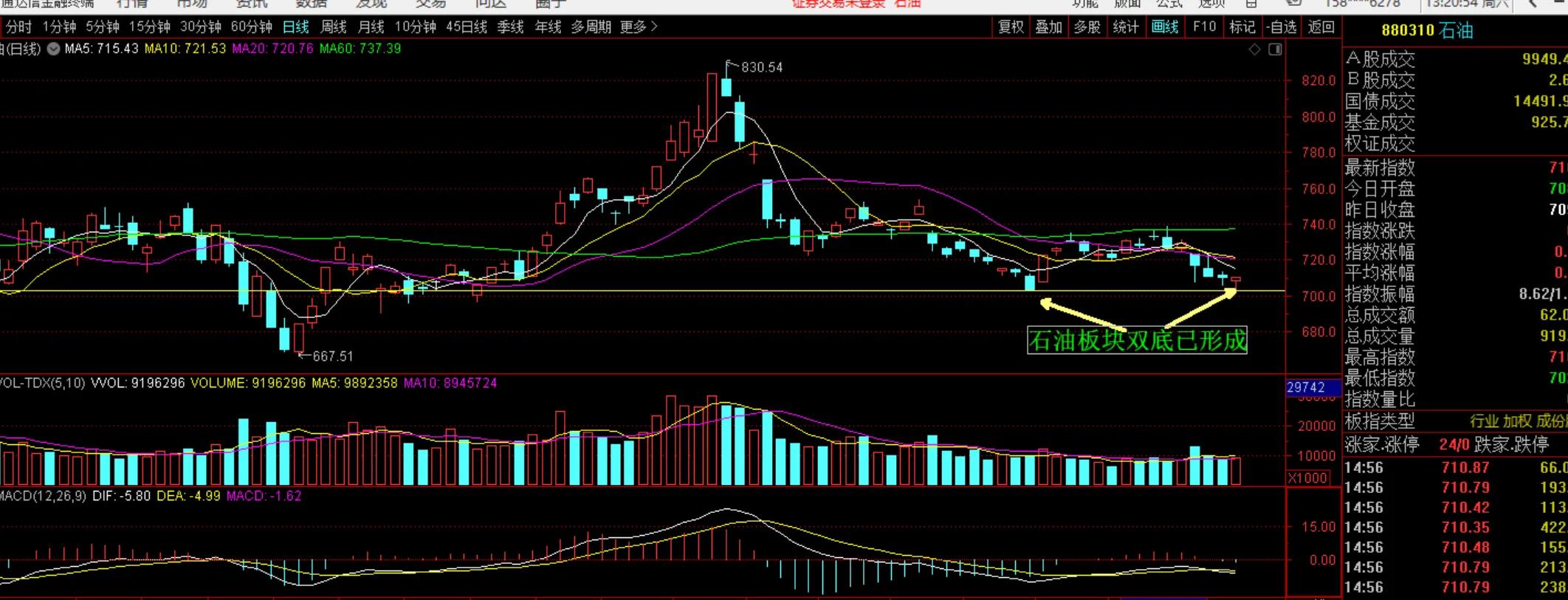Click the MA20: 720.76 indicator label
This screenshot has width=1568, height=600.
pos(273,49)
